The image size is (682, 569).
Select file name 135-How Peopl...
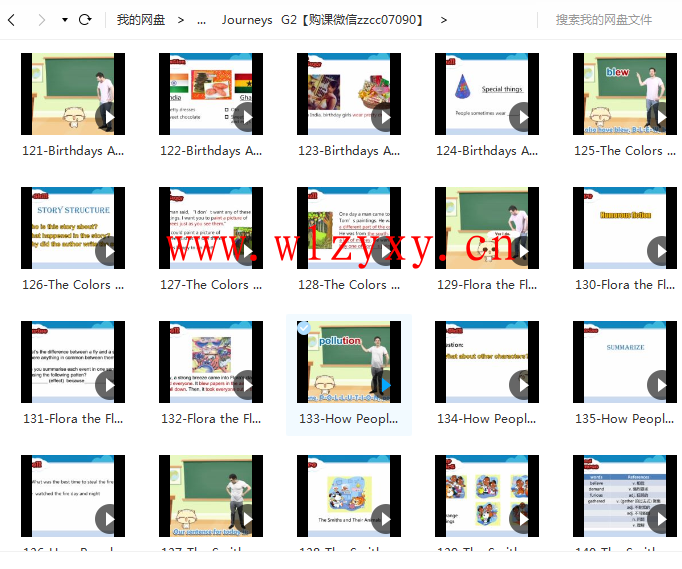[x=625, y=418]
